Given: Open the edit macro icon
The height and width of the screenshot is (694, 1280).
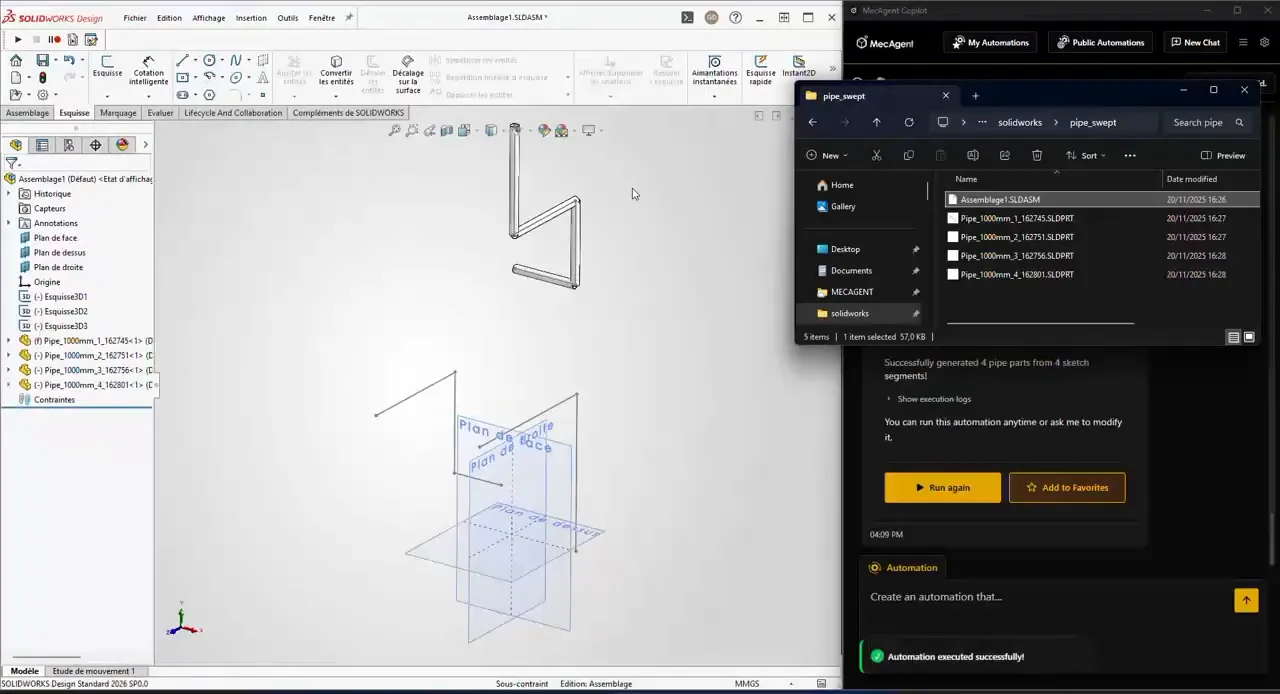Looking at the screenshot, I should (91, 40).
